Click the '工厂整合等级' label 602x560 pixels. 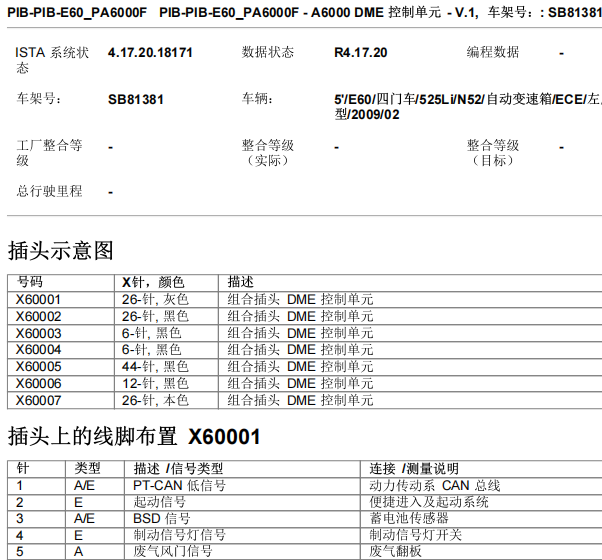(49, 153)
